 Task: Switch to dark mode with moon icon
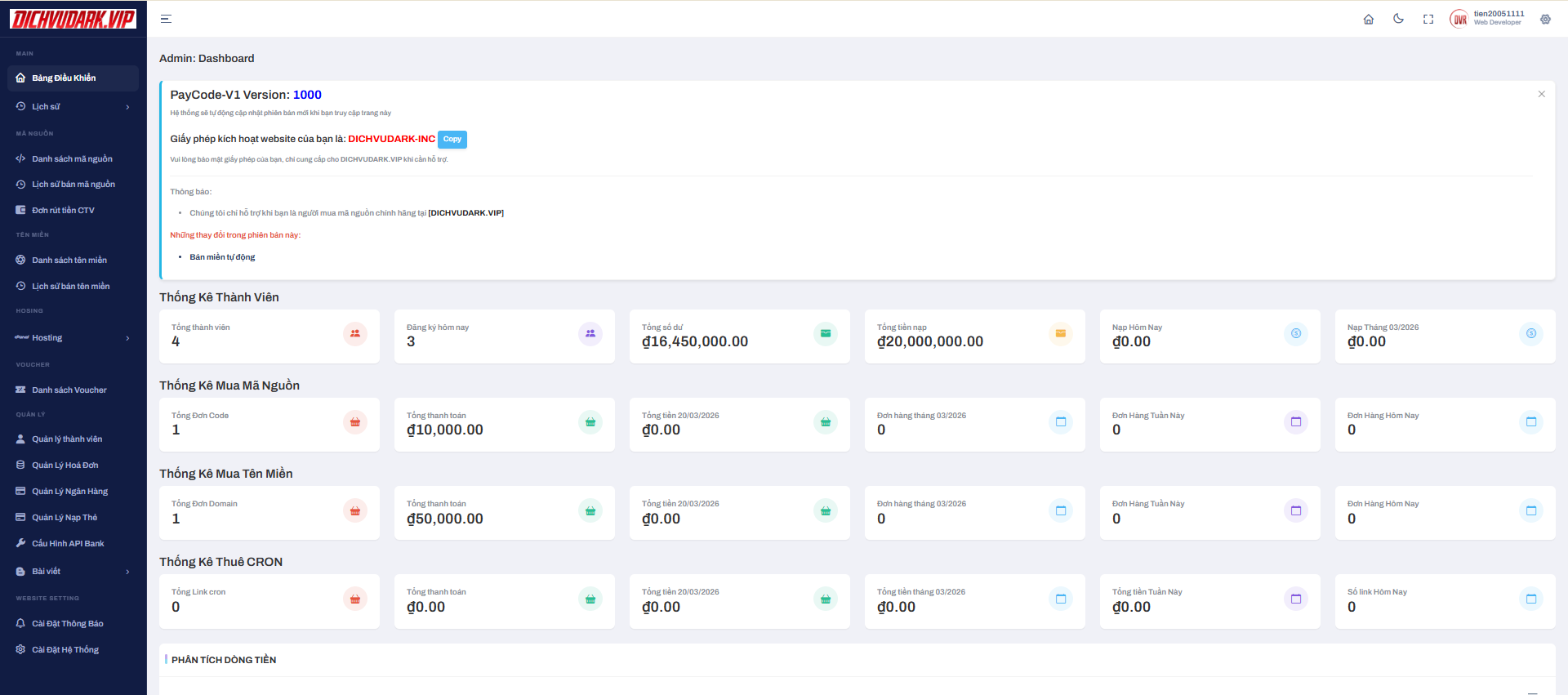(1398, 19)
